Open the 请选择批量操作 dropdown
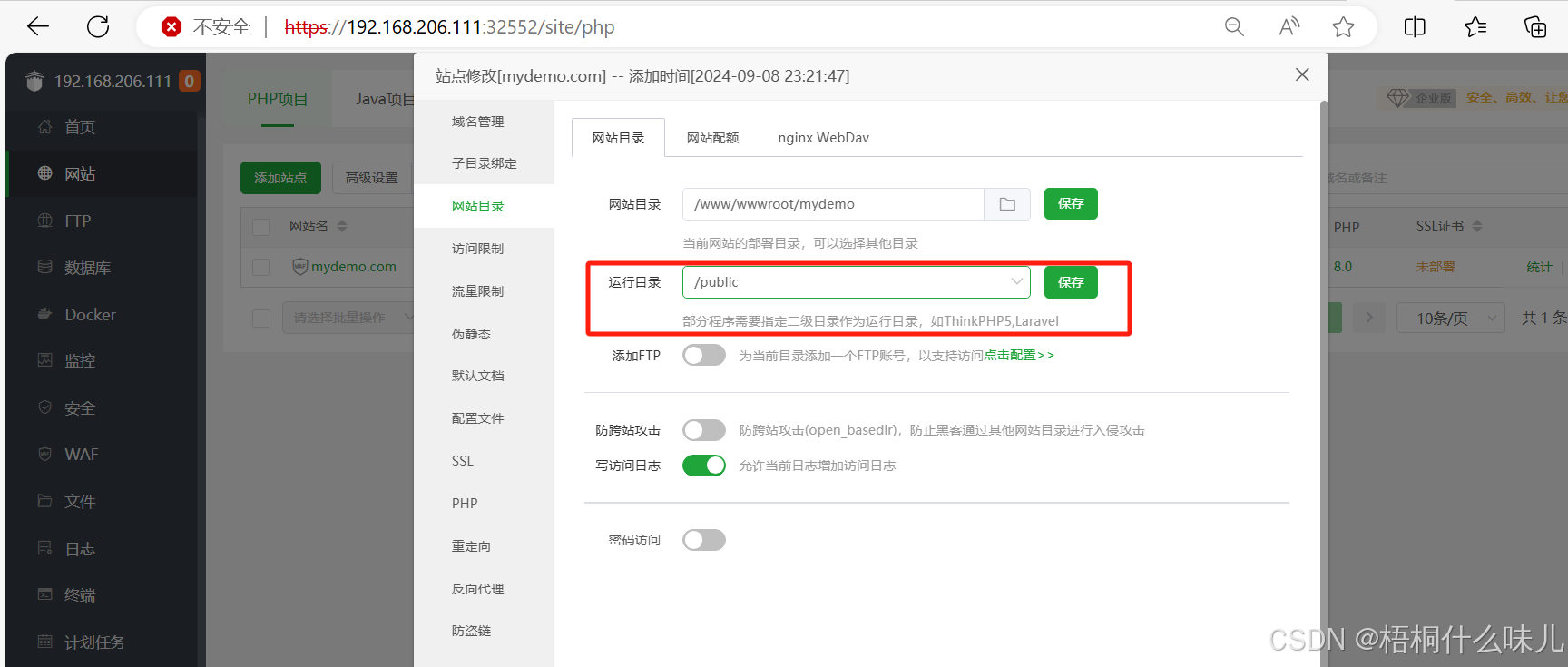Image resolution: width=1568 pixels, height=667 pixels. click(x=349, y=318)
